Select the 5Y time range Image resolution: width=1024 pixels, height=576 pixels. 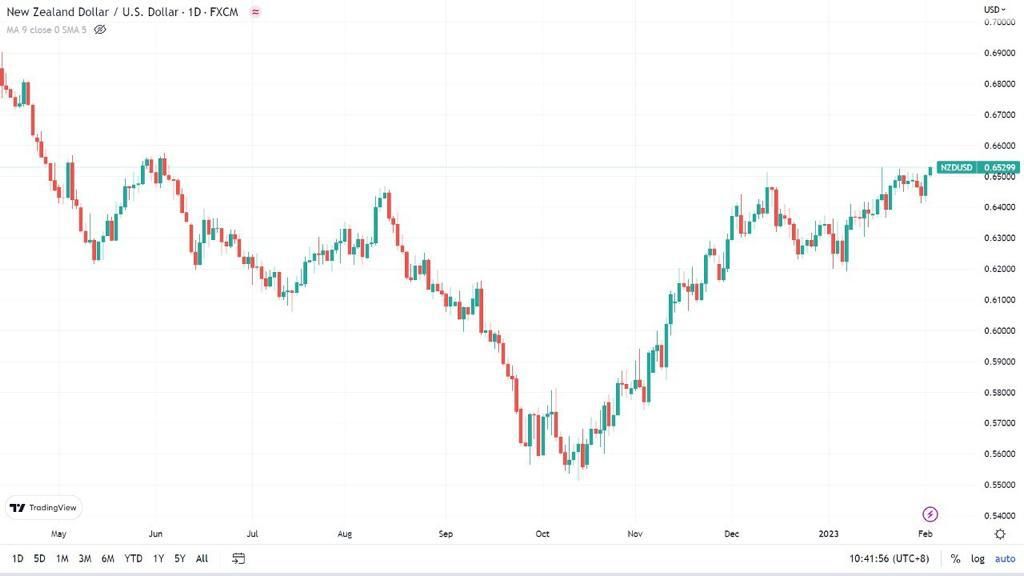(x=180, y=558)
